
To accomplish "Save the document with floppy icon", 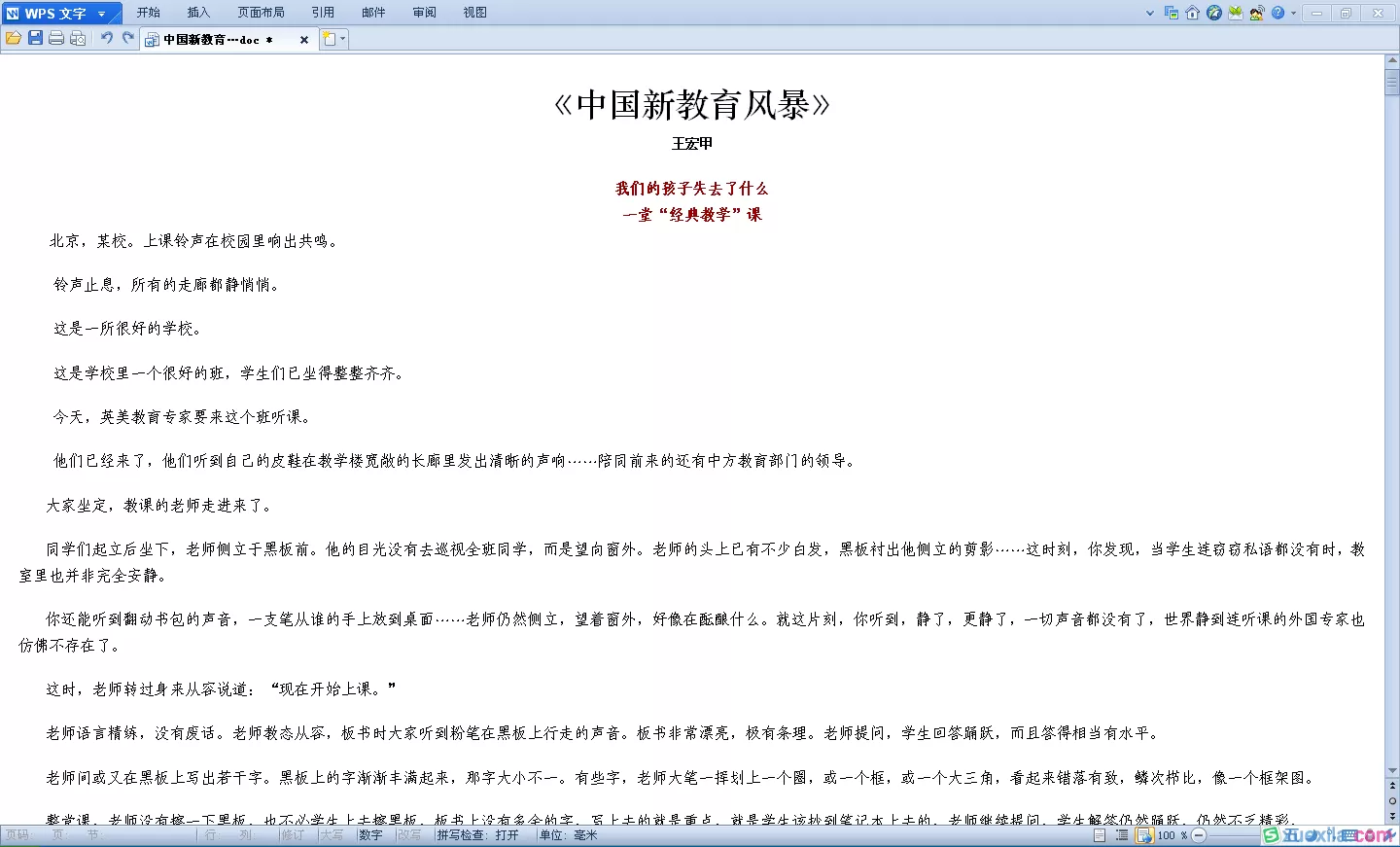I will (x=35, y=38).
